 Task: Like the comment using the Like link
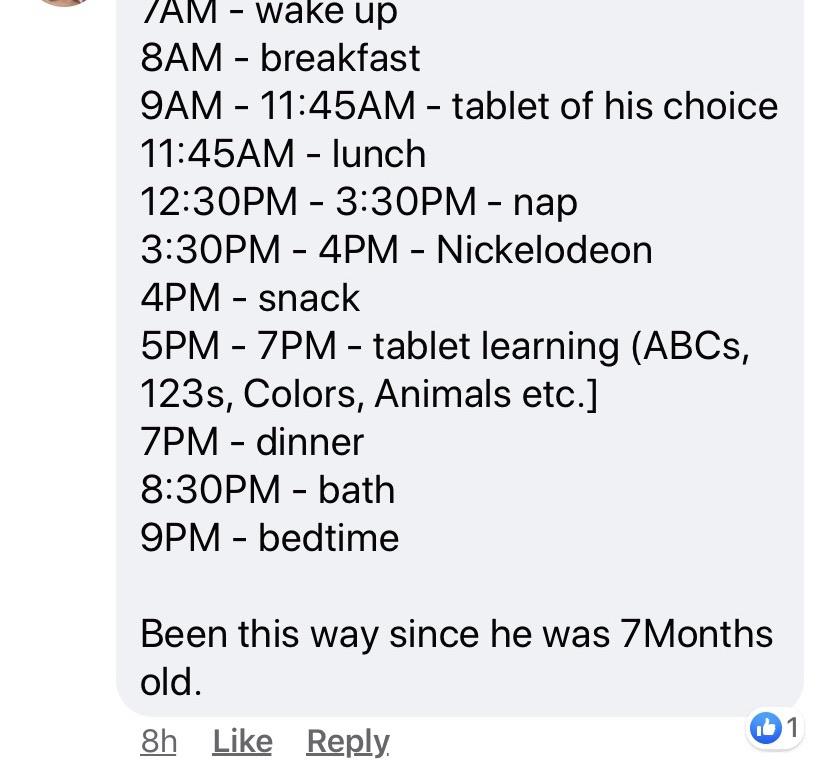241,742
